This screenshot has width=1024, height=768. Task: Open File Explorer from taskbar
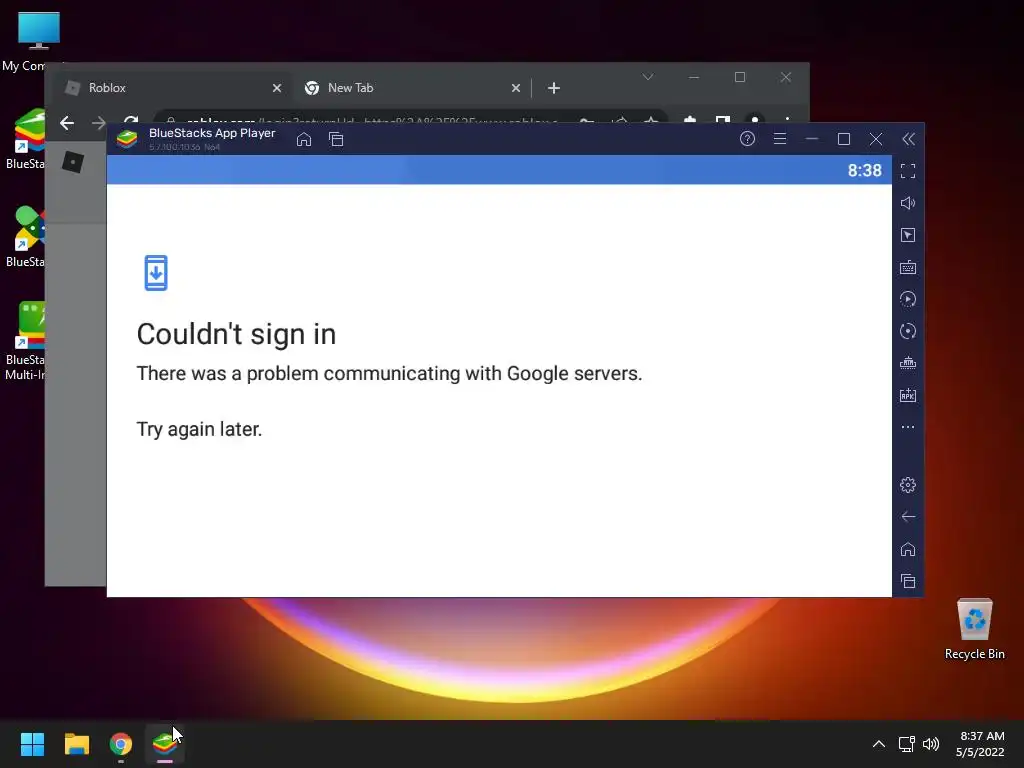tap(76, 744)
